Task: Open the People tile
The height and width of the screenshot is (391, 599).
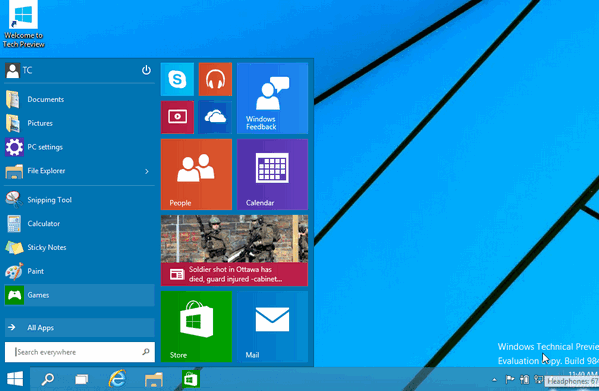Action: (196, 174)
